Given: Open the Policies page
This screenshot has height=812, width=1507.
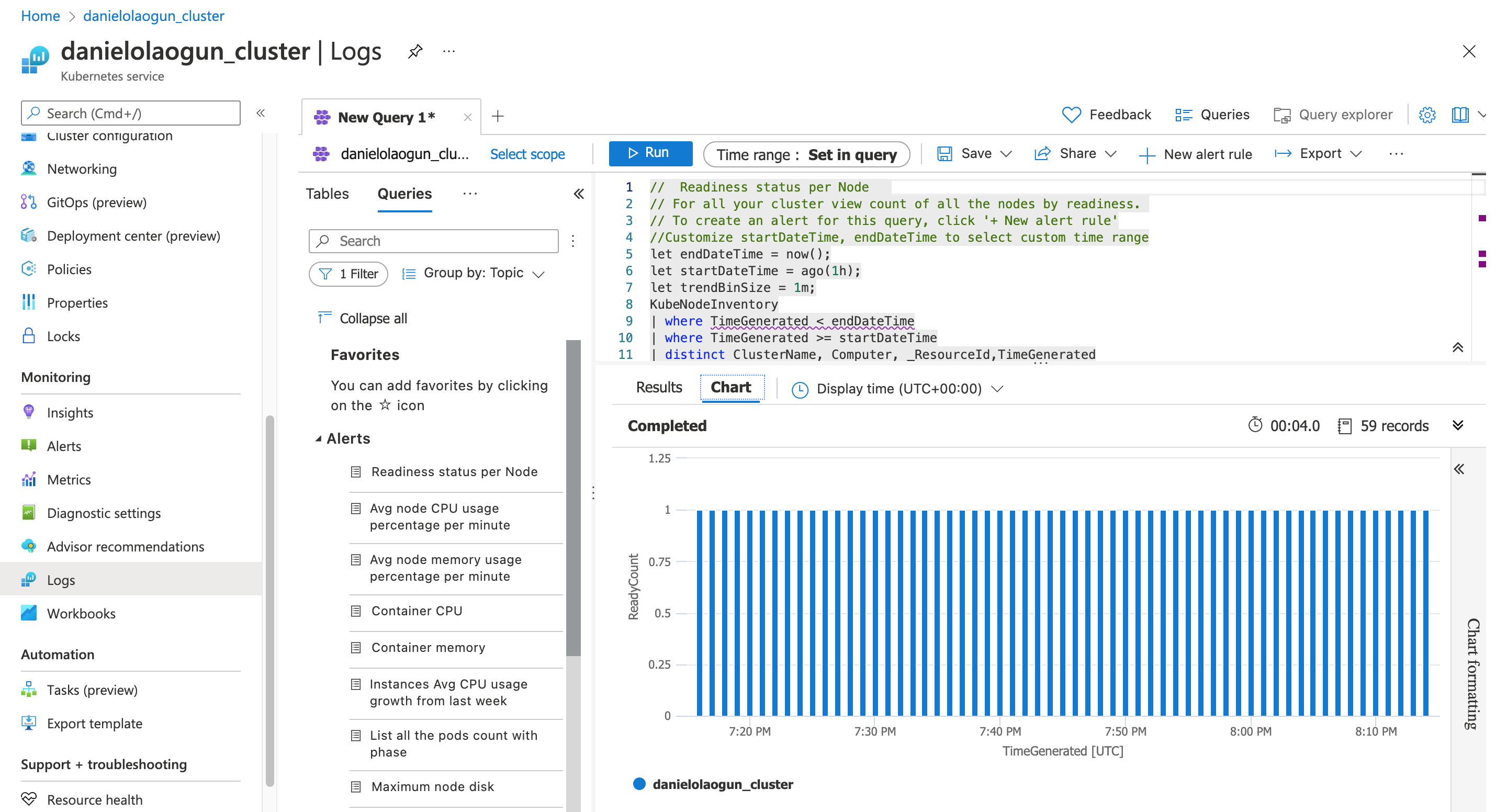Looking at the screenshot, I should tap(69, 269).
